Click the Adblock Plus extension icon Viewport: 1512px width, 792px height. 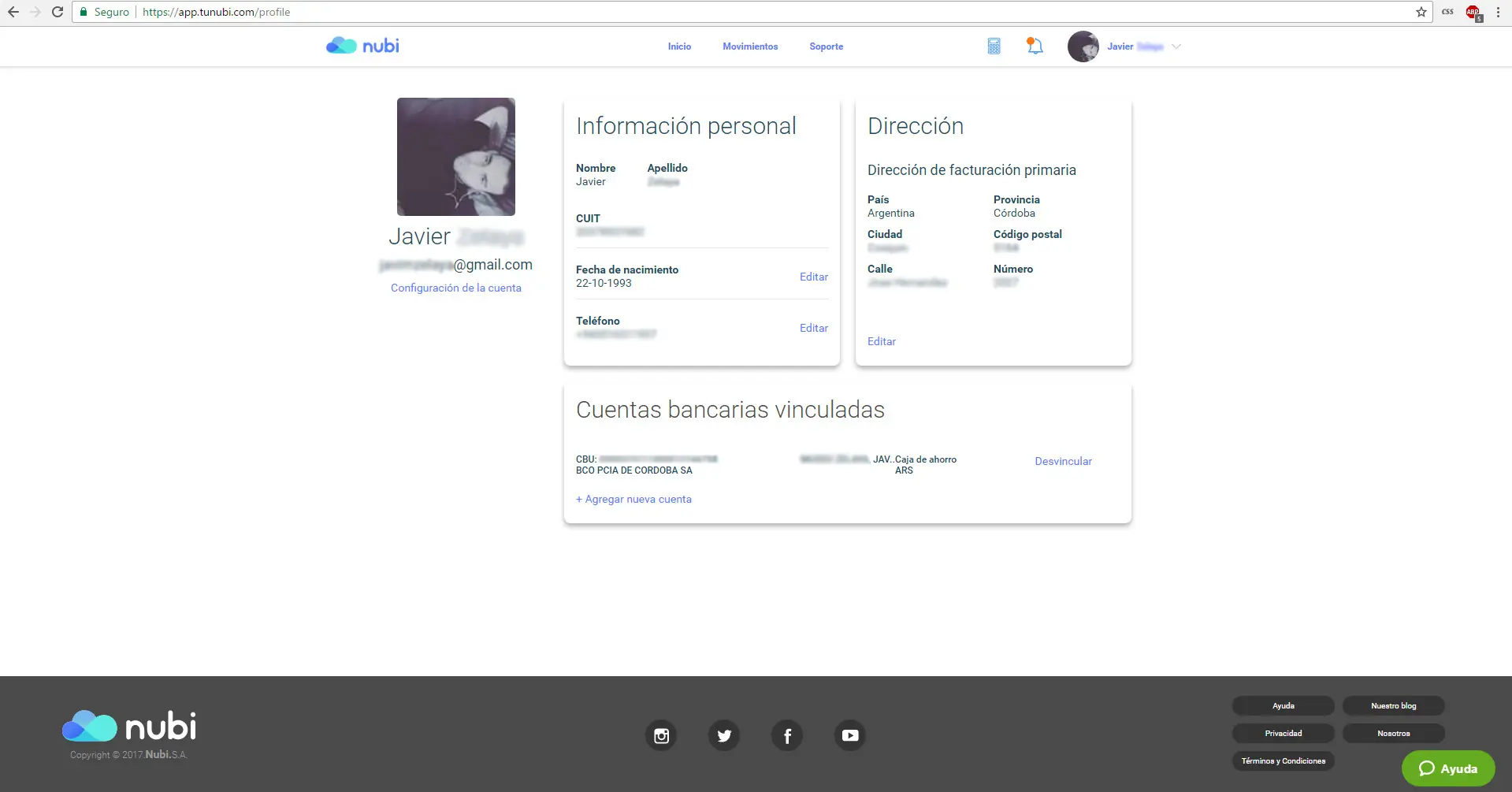1472,12
